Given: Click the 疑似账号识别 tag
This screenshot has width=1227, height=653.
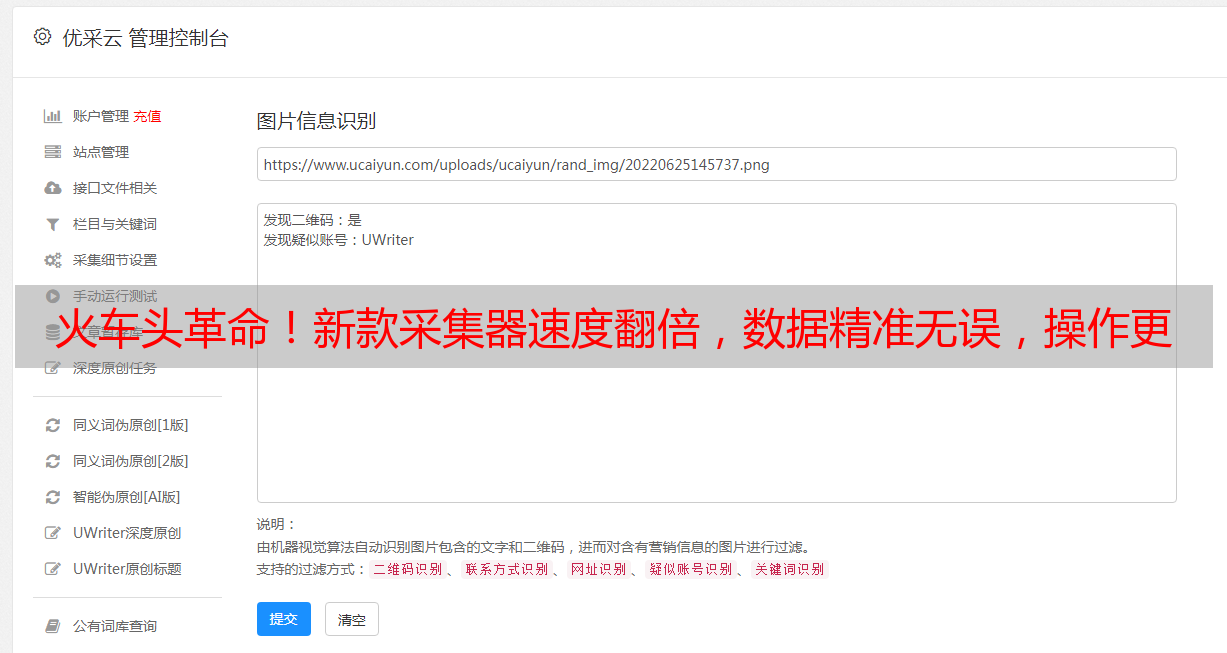Looking at the screenshot, I should point(691,569).
